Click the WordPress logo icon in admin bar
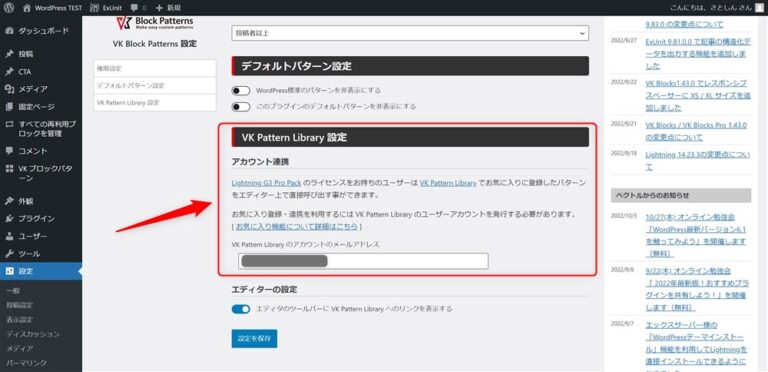Image resolution: width=768 pixels, height=372 pixels. pos(9,8)
